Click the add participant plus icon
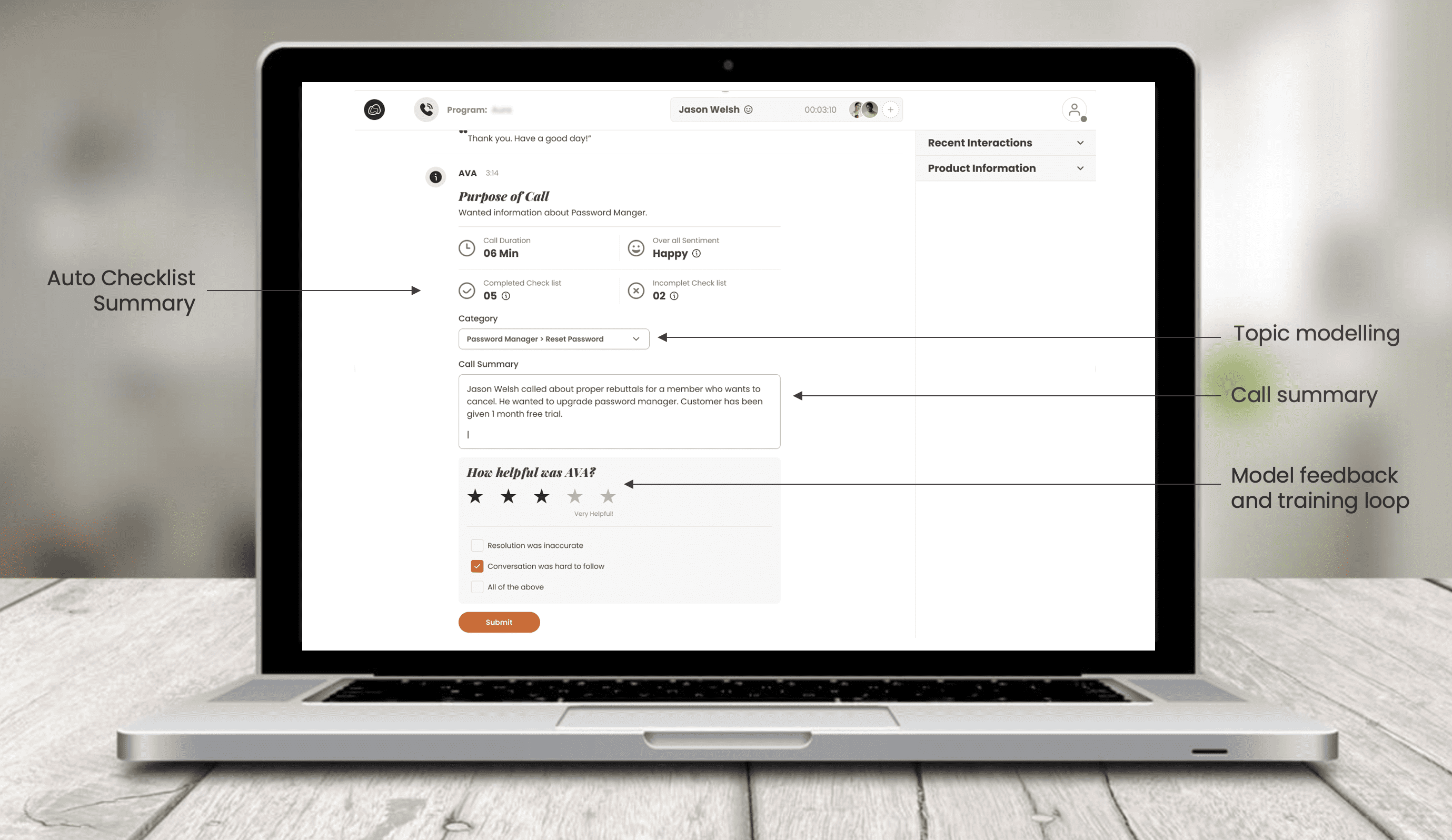Image resolution: width=1452 pixels, height=840 pixels. tap(890, 109)
